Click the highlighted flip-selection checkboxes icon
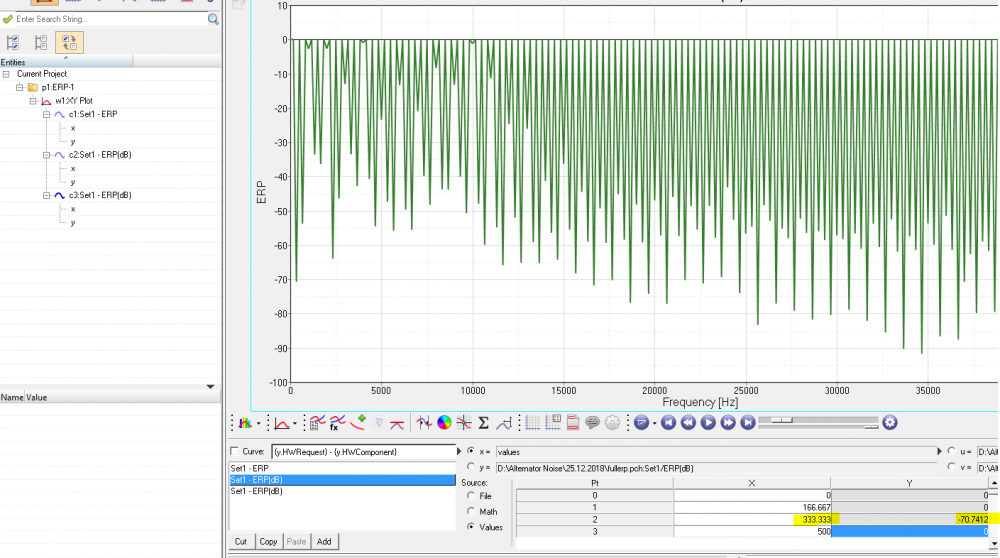Screen dimensions: 1000x558 click(70, 43)
